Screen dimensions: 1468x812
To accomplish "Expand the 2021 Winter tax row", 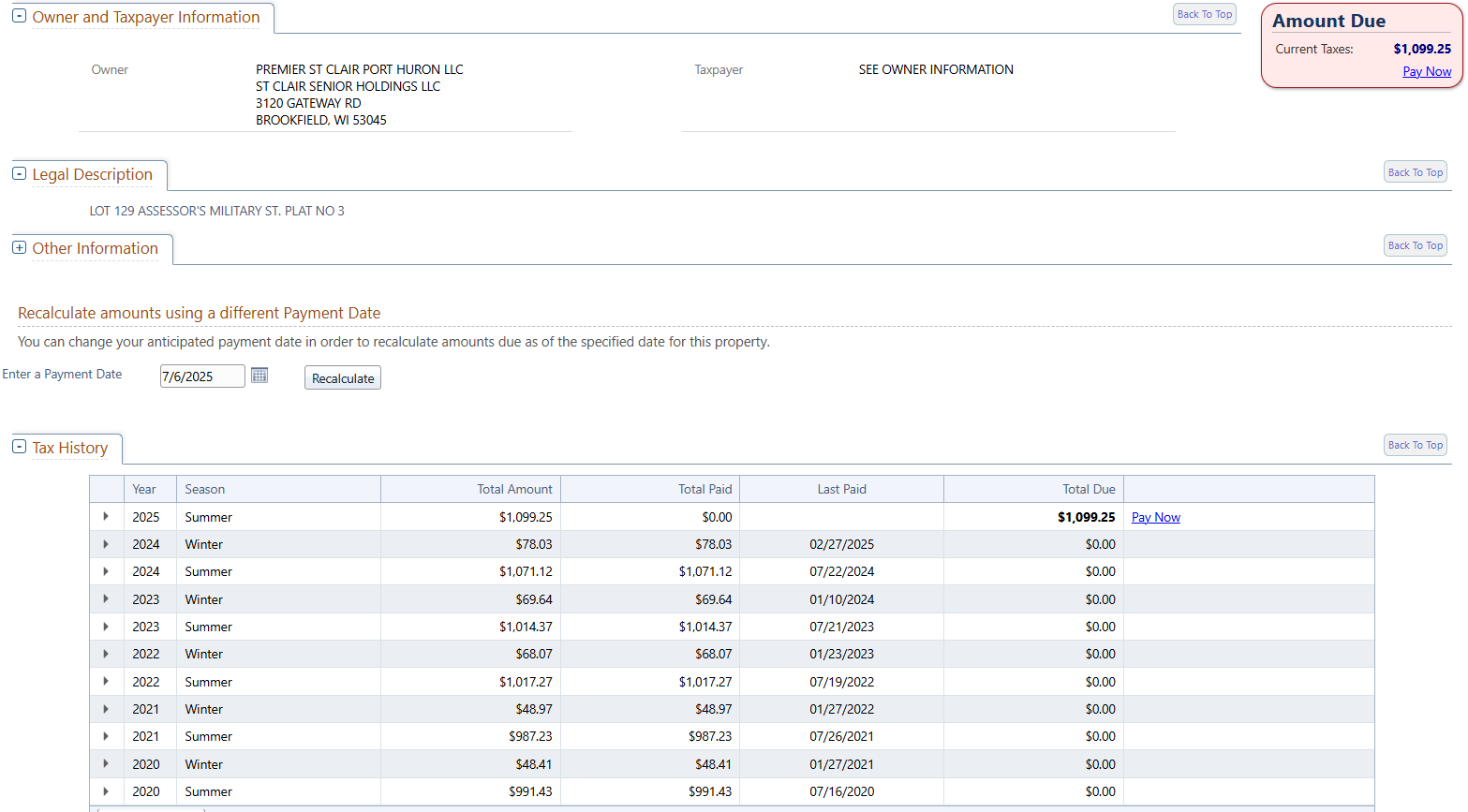I will [x=106, y=709].
